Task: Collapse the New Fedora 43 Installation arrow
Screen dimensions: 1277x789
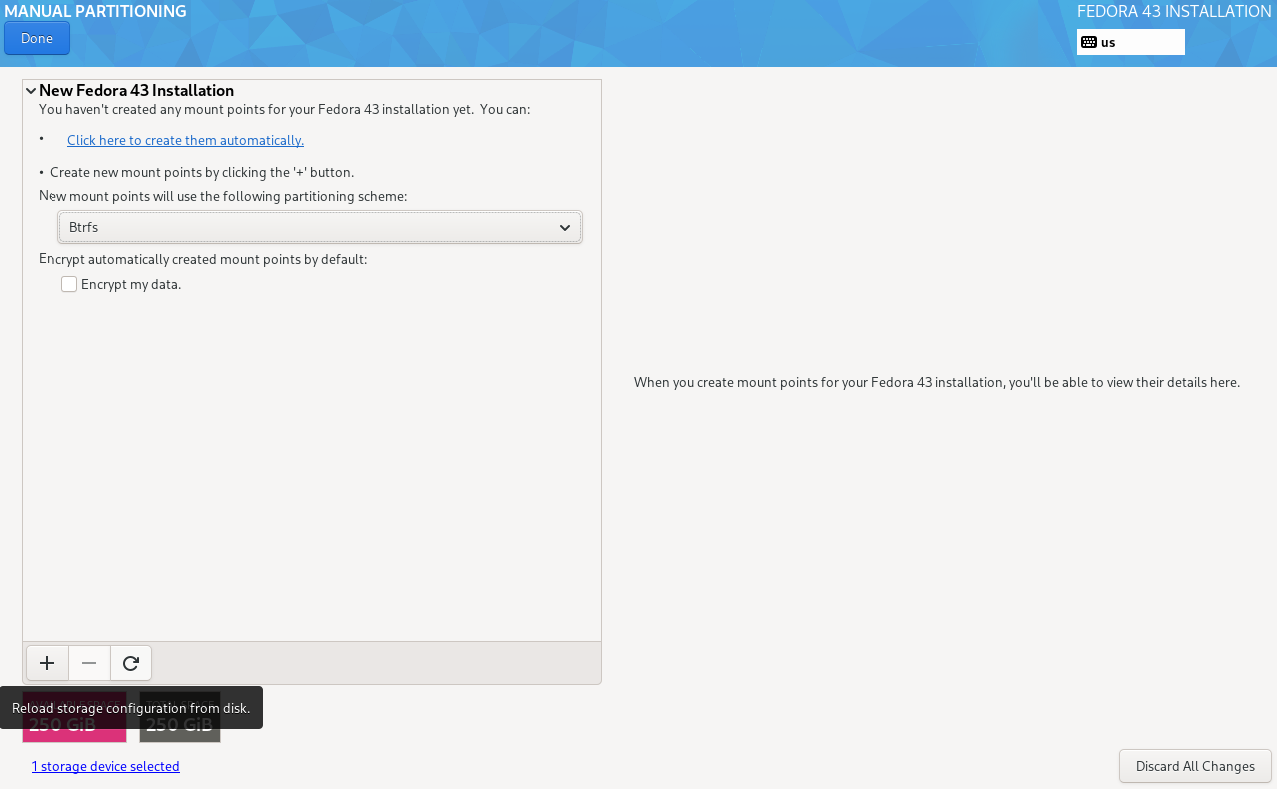Action: [x=31, y=91]
